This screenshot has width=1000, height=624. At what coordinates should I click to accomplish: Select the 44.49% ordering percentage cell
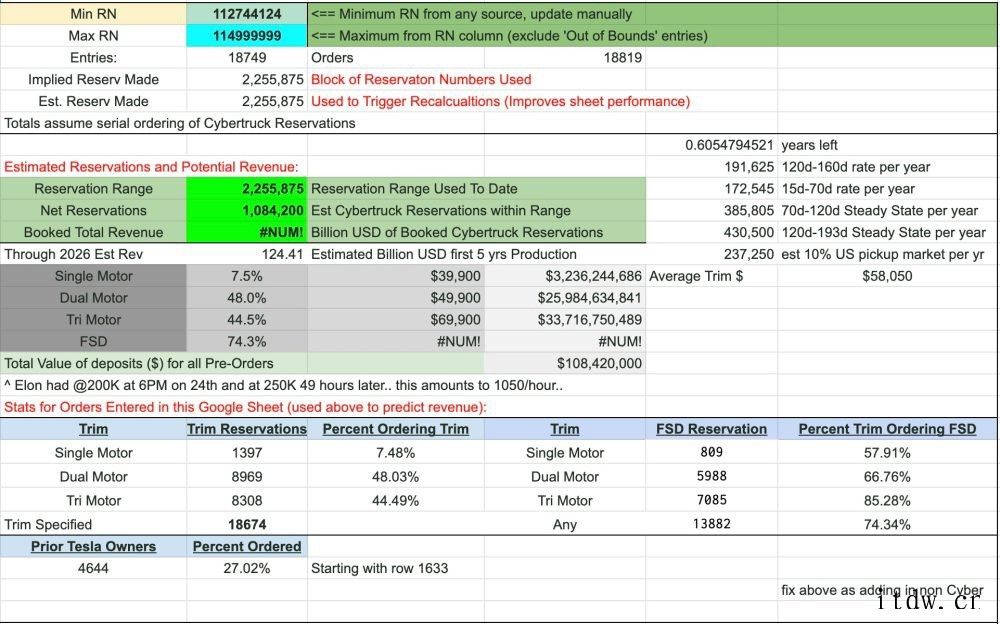click(x=395, y=501)
